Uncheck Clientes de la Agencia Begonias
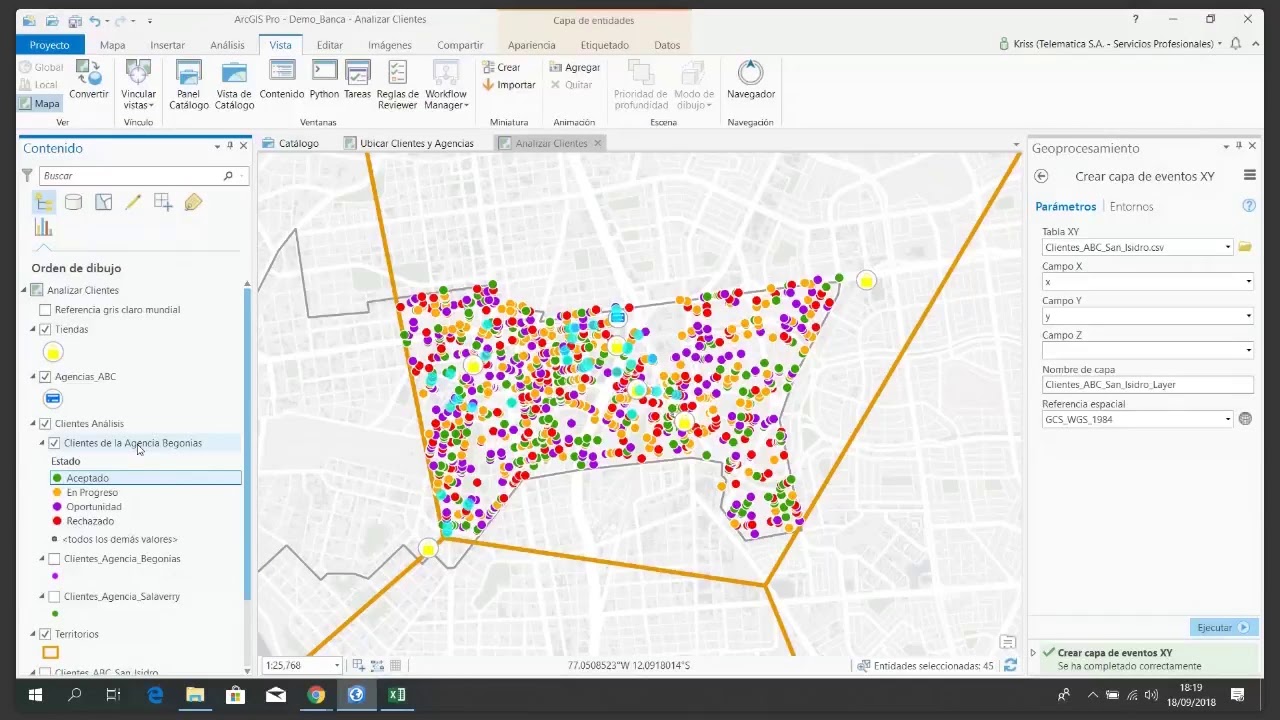The height and width of the screenshot is (720, 1280). (x=54, y=443)
